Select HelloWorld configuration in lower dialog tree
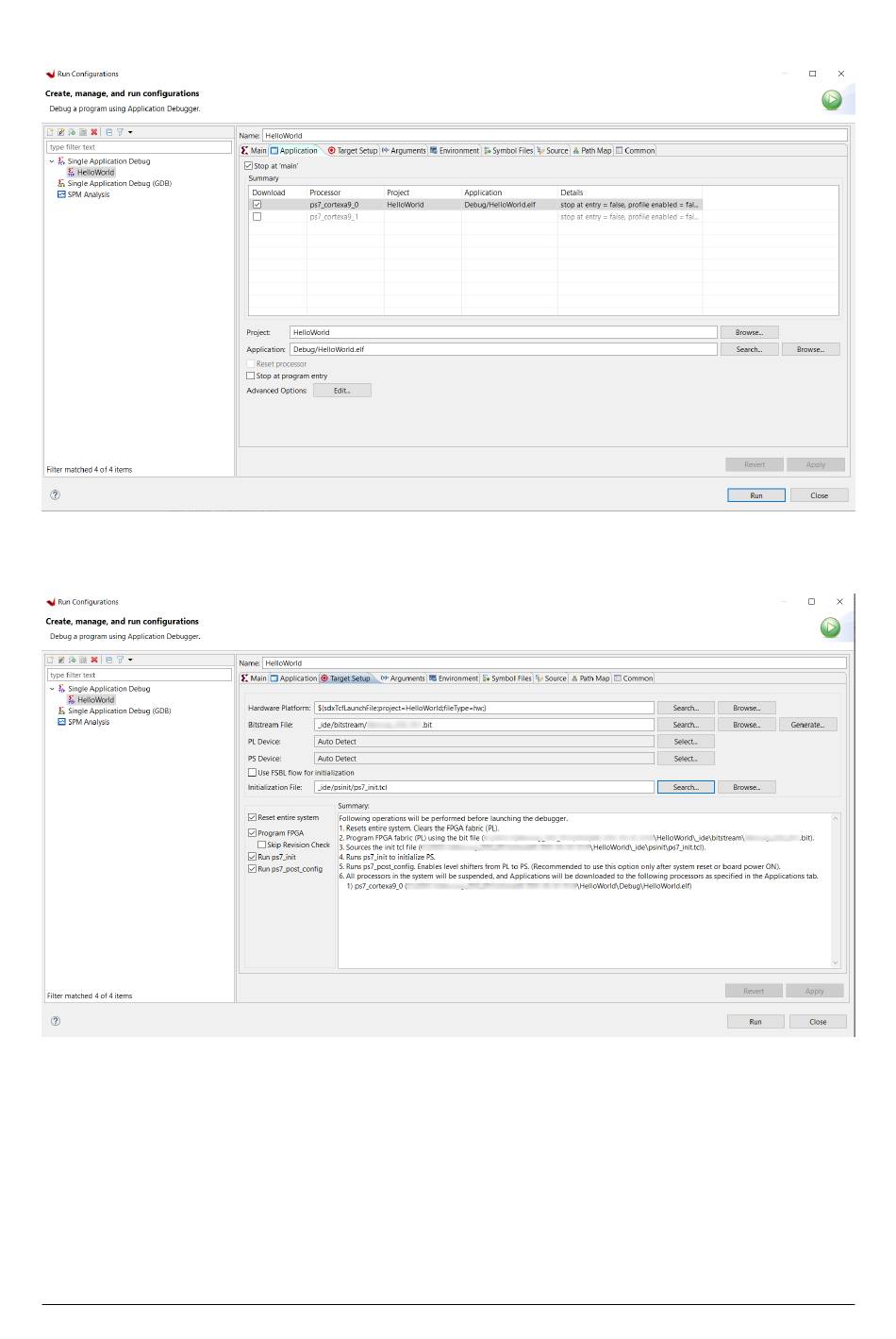This screenshot has height=1339, width=896. pyautogui.click(x=95, y=699)
